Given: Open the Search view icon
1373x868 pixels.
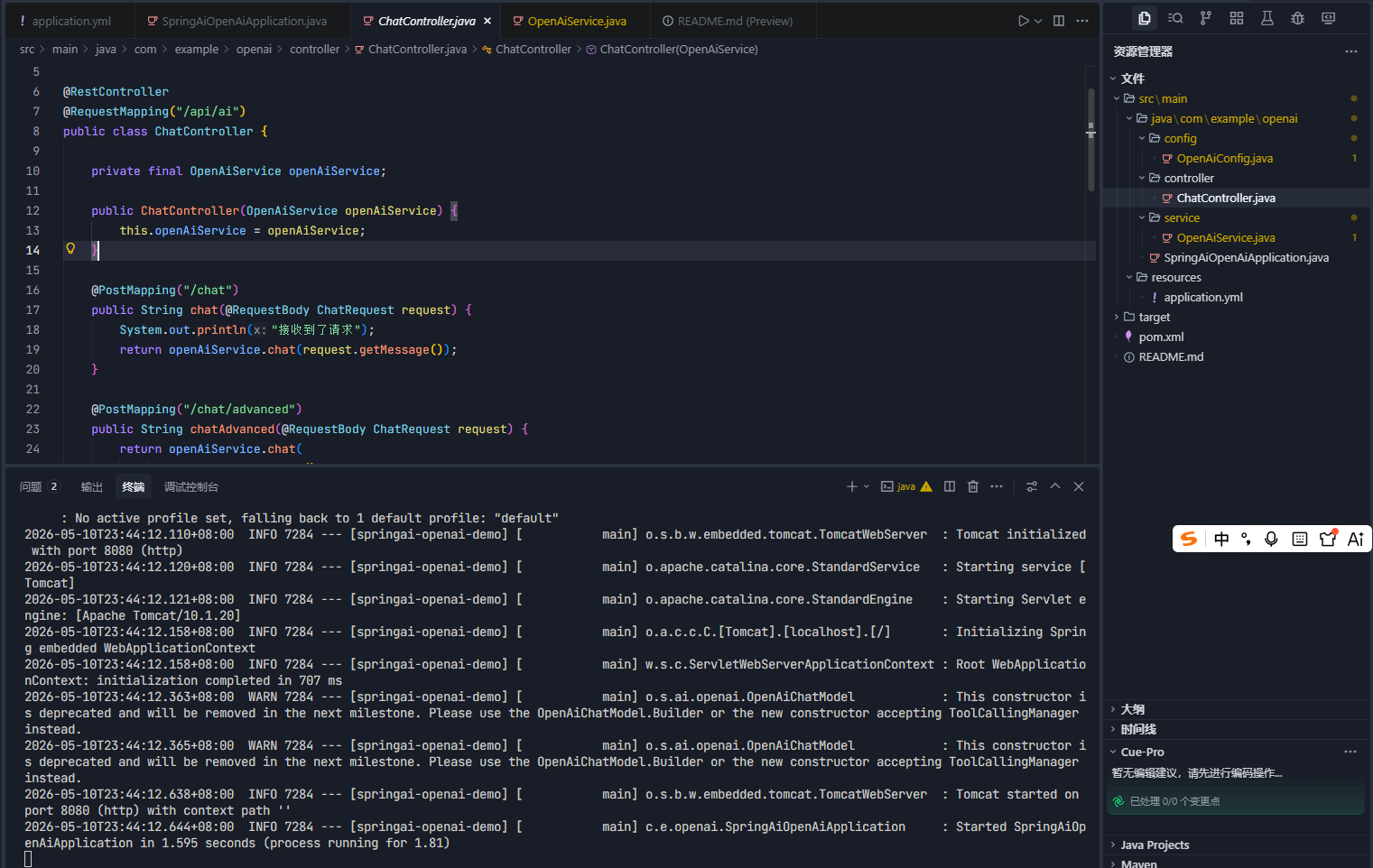Looking at the screenshot, I should pos(1175,18).
